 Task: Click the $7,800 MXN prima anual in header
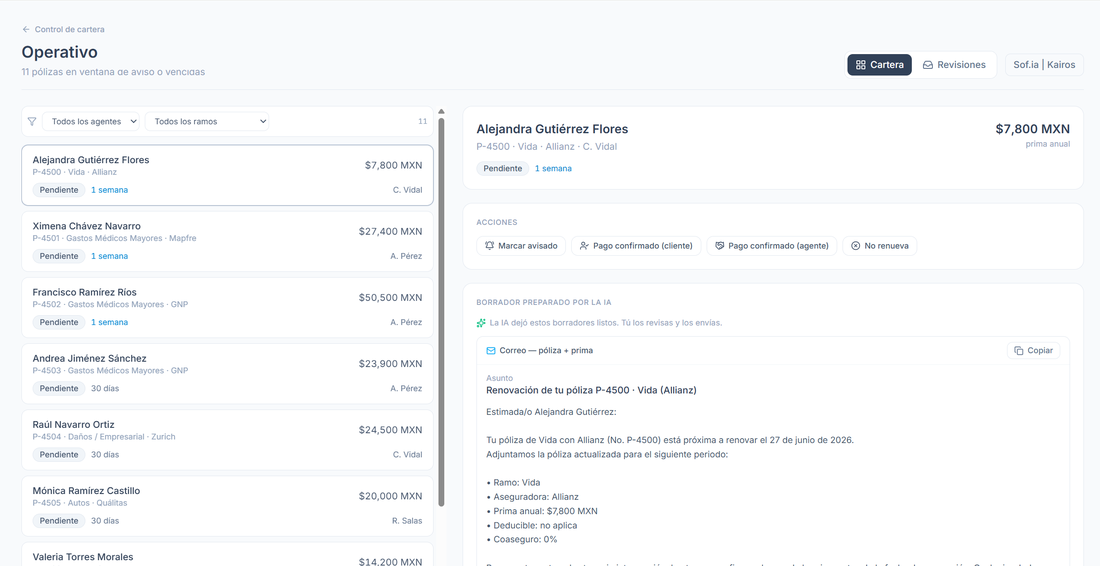1033,129
